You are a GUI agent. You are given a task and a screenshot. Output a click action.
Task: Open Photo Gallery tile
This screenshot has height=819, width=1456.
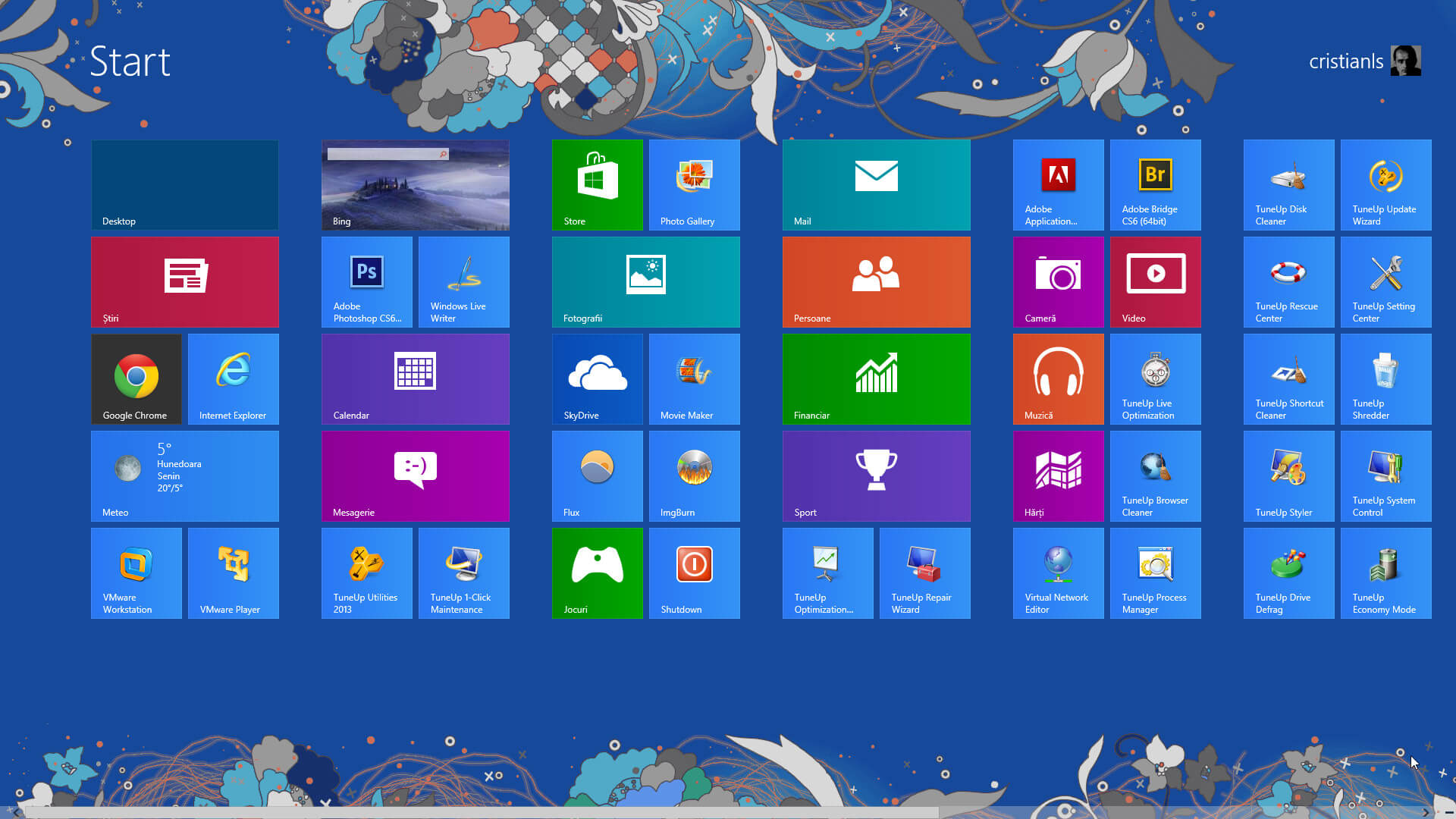pyautogui.click(x=694, y=184)
